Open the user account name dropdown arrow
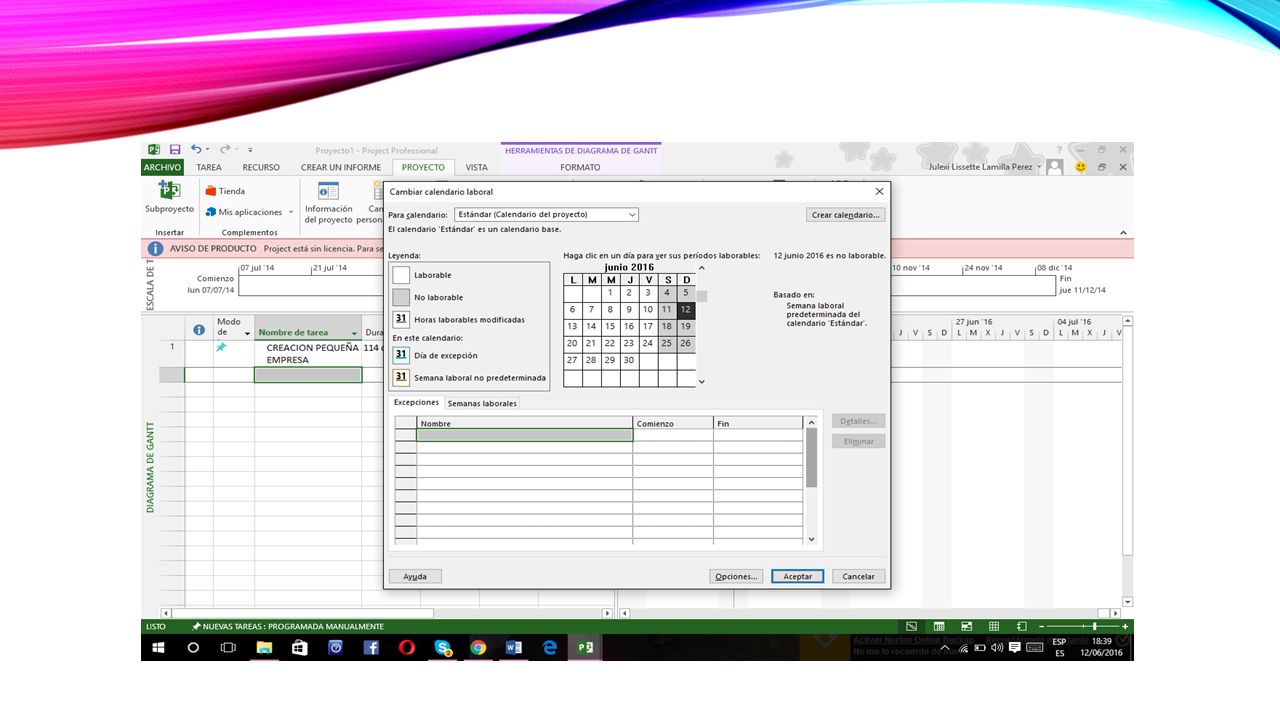Viewport: 1280px width, 720px height. click(x=1039, y=167)
